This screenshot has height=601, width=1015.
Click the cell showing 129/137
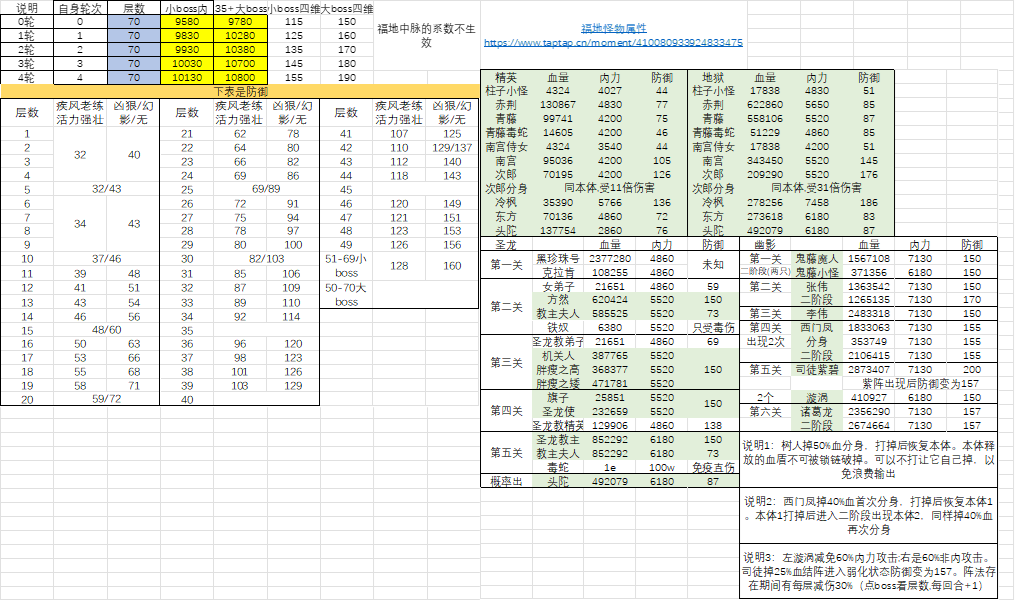click(x=452, y=147)
